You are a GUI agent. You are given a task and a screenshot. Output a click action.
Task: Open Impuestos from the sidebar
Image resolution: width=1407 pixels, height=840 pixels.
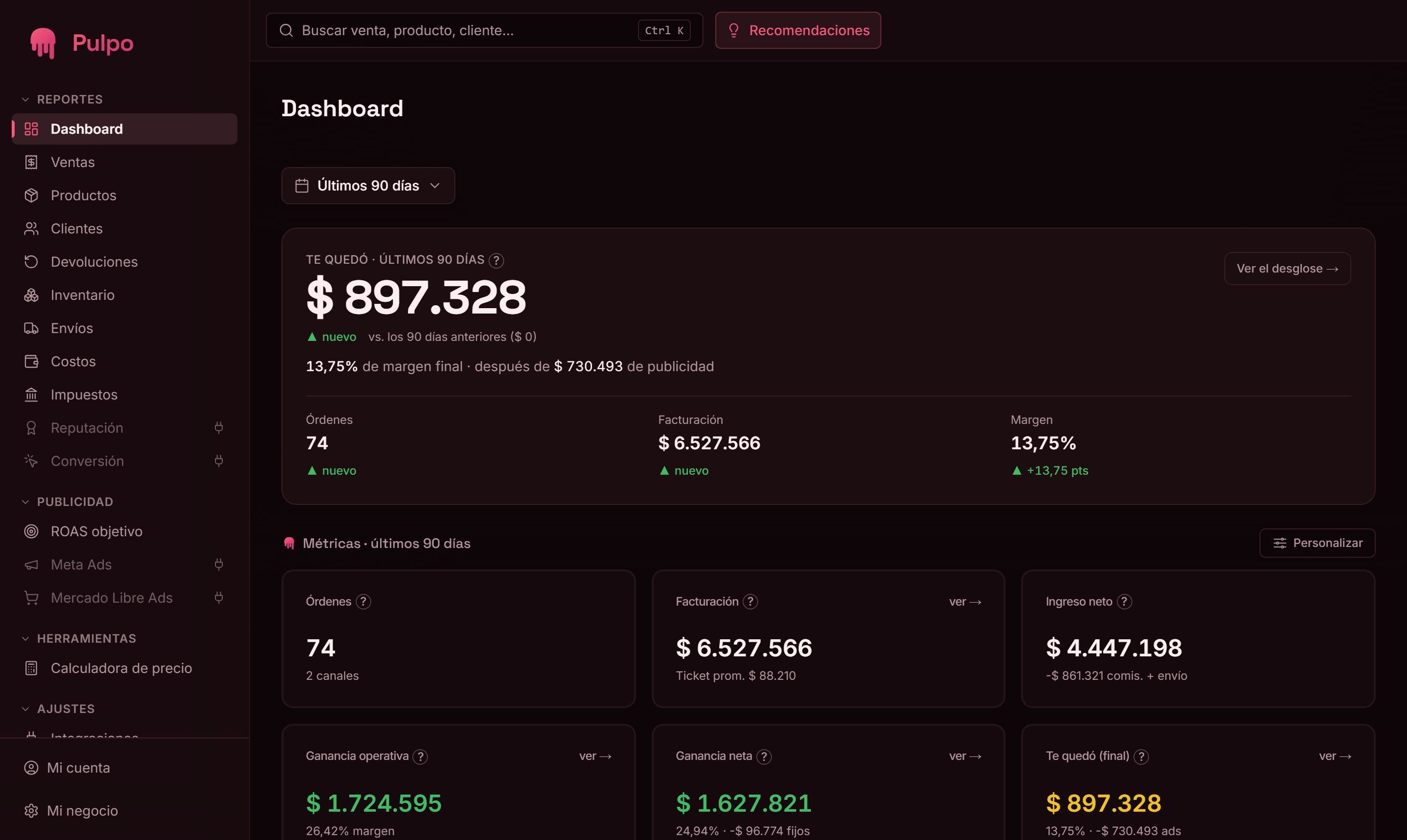(125, 395)
